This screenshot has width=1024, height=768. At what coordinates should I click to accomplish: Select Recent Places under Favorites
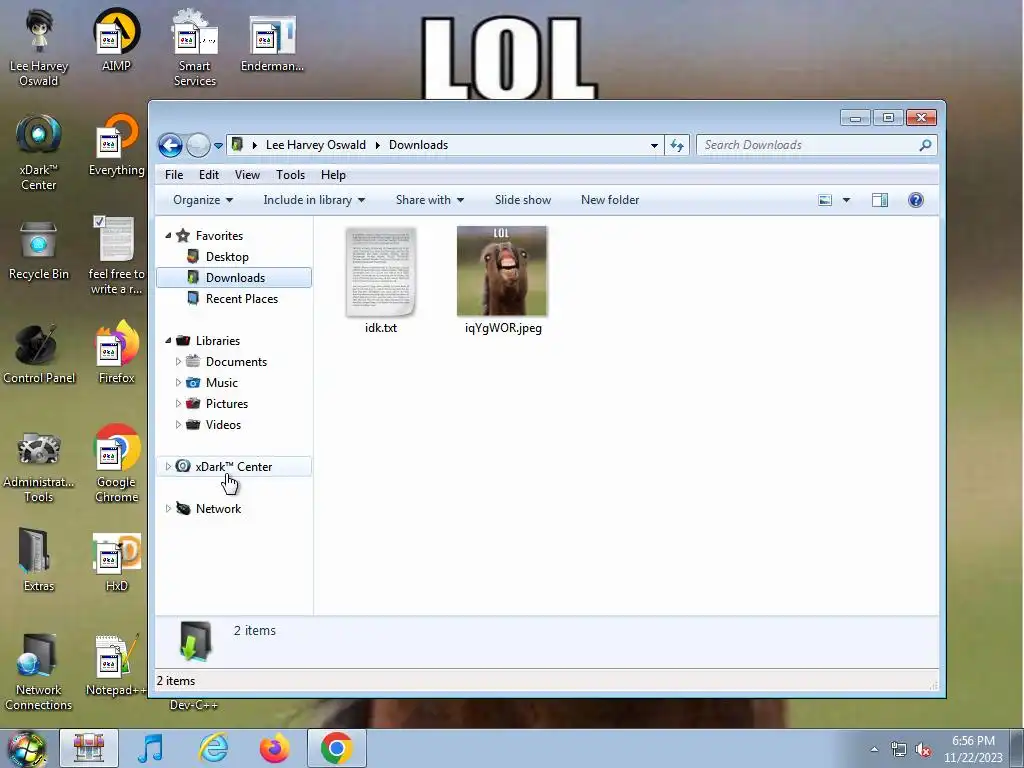pyautogui.click(x=242, y=298)
